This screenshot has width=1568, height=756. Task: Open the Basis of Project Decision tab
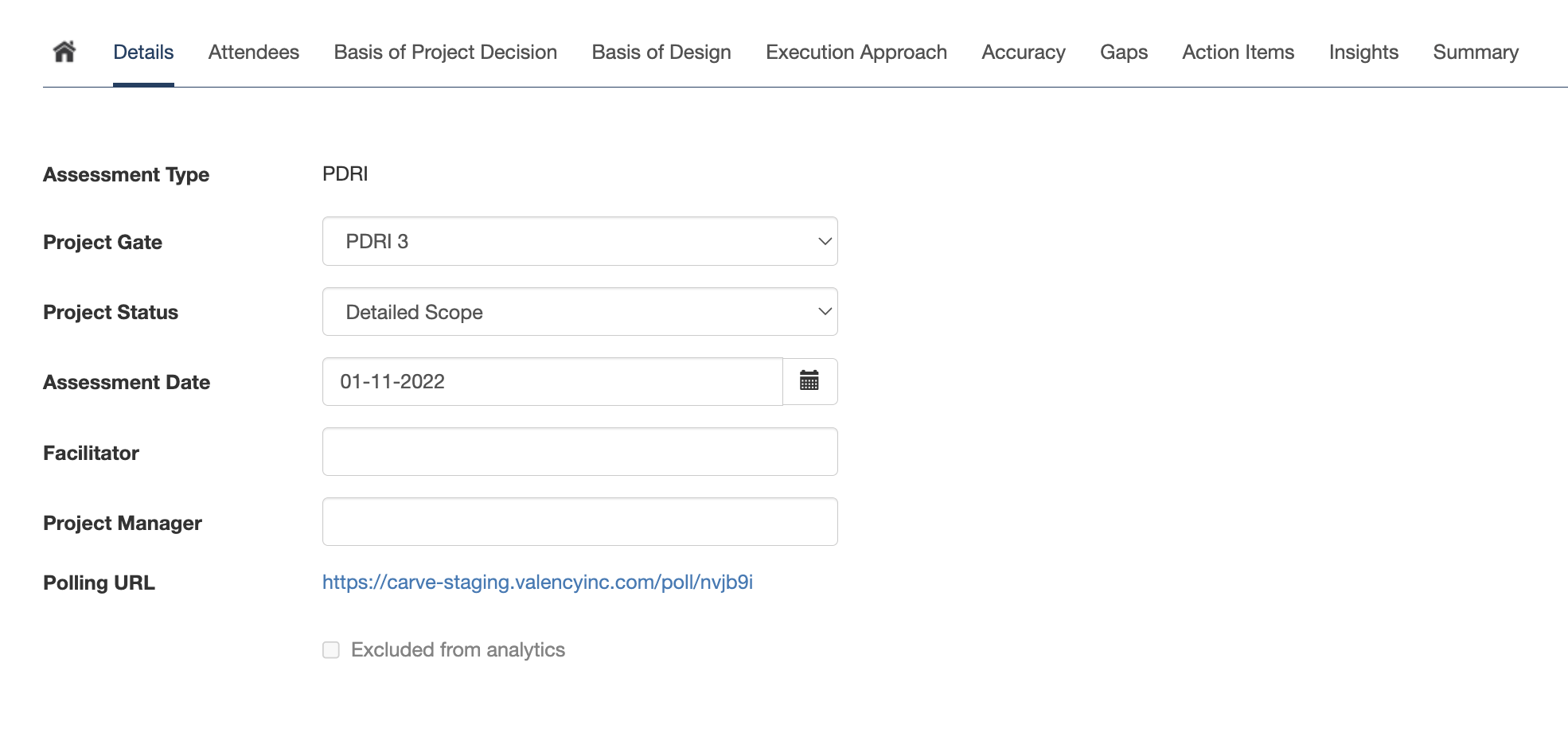click(445, 53)
